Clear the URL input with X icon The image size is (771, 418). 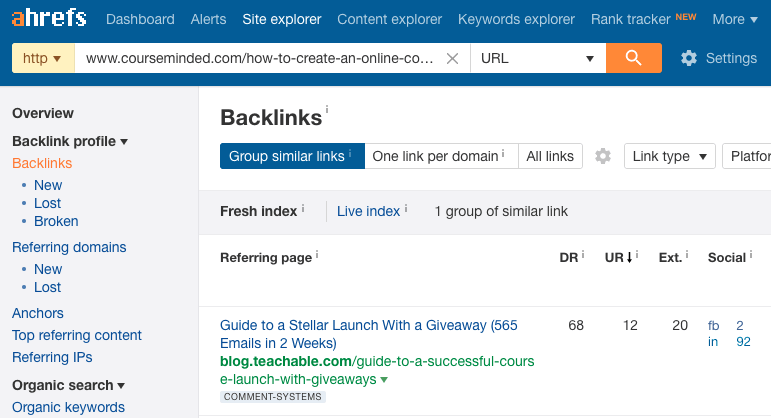point(452,58)
